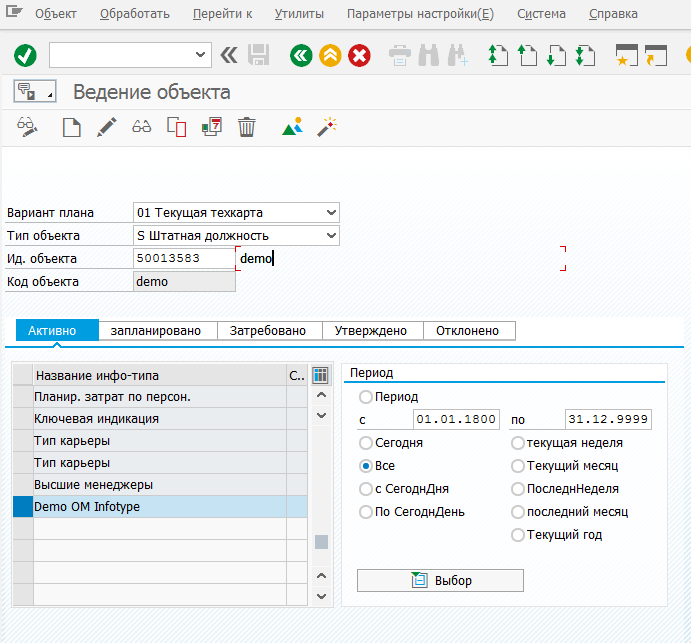
Task: Open the Обработать menu
Action: pos(135,14)
